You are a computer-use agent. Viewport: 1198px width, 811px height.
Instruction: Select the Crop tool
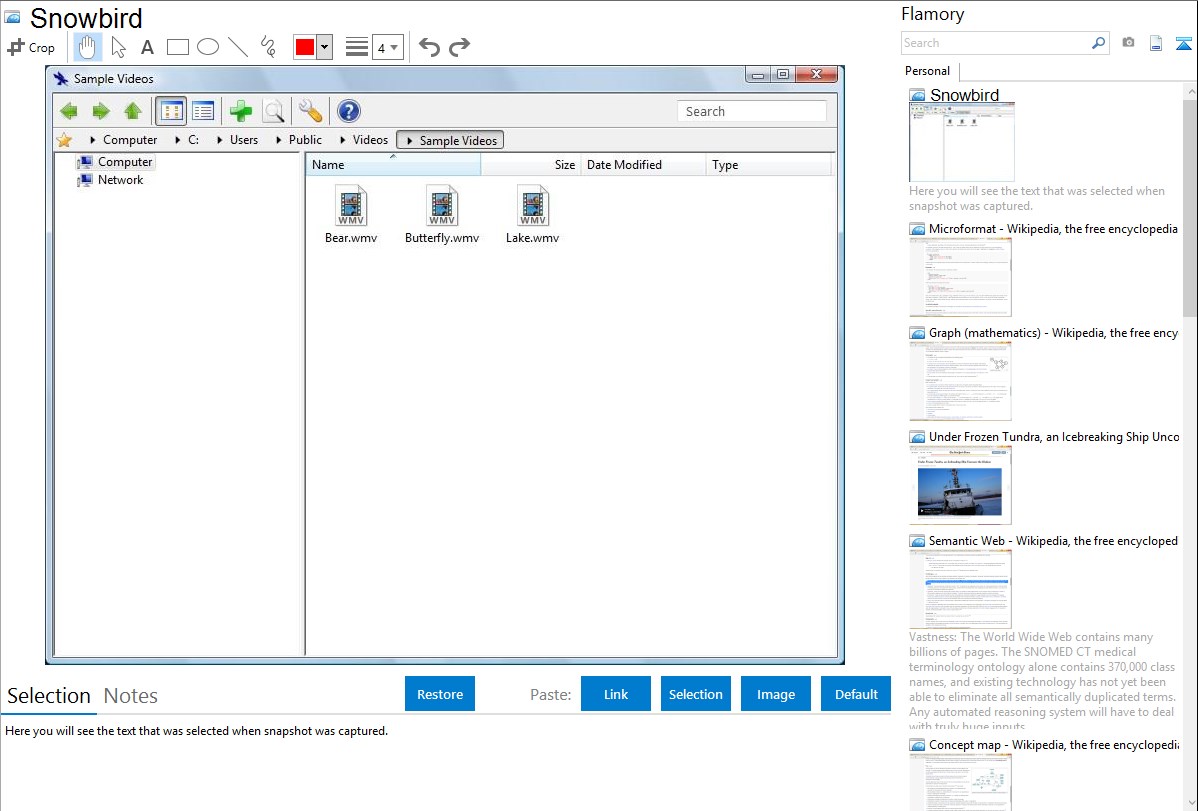(x=31, y=47)
